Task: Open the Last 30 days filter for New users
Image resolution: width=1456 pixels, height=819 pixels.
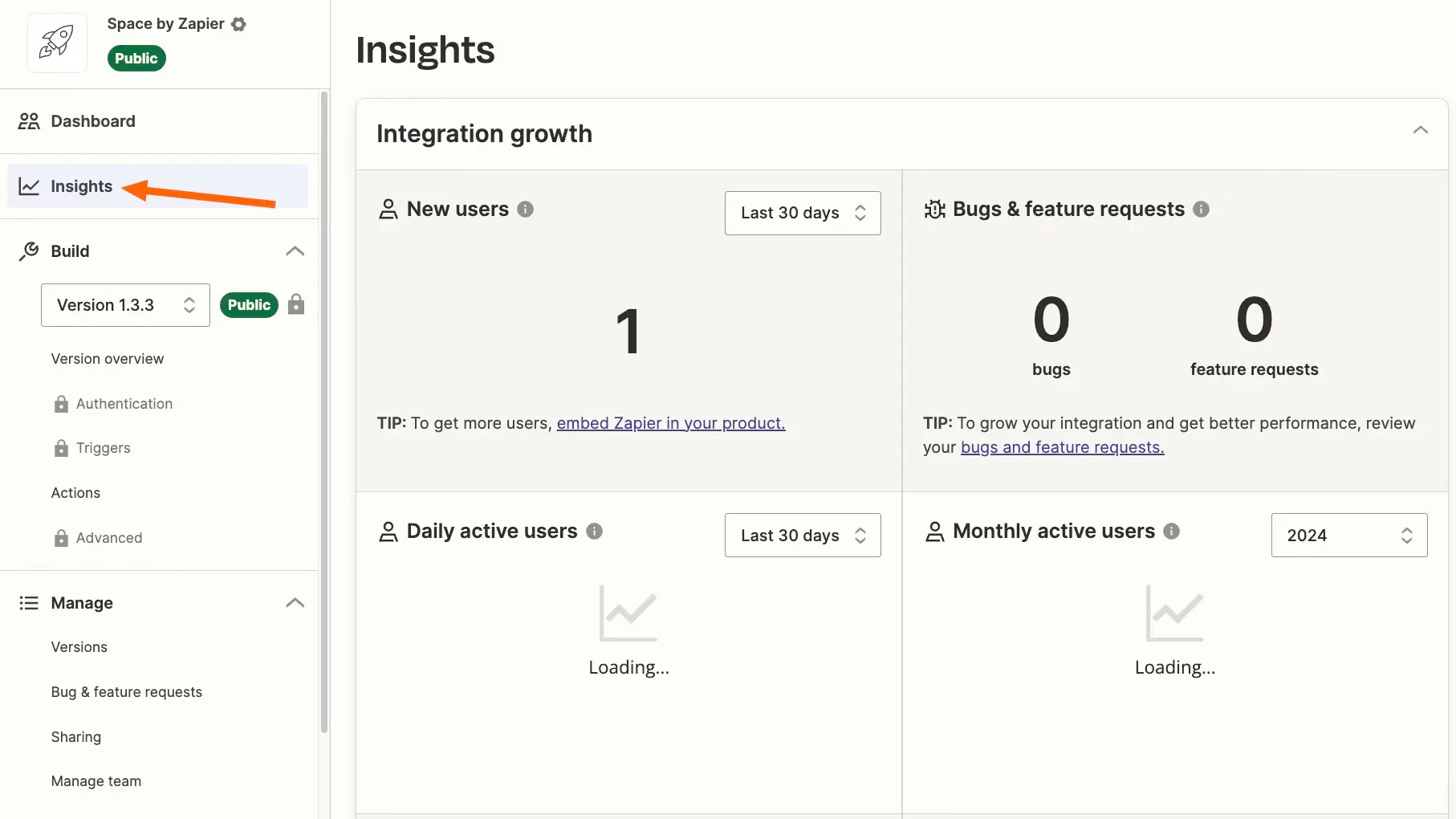Action: tap(802, 213)
